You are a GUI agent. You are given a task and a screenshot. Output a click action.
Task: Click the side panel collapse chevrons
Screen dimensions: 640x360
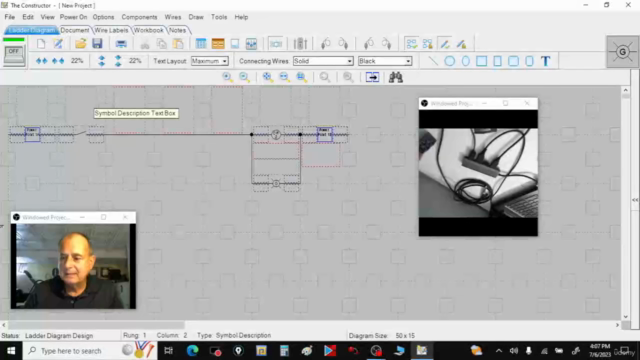click(635, 200)
